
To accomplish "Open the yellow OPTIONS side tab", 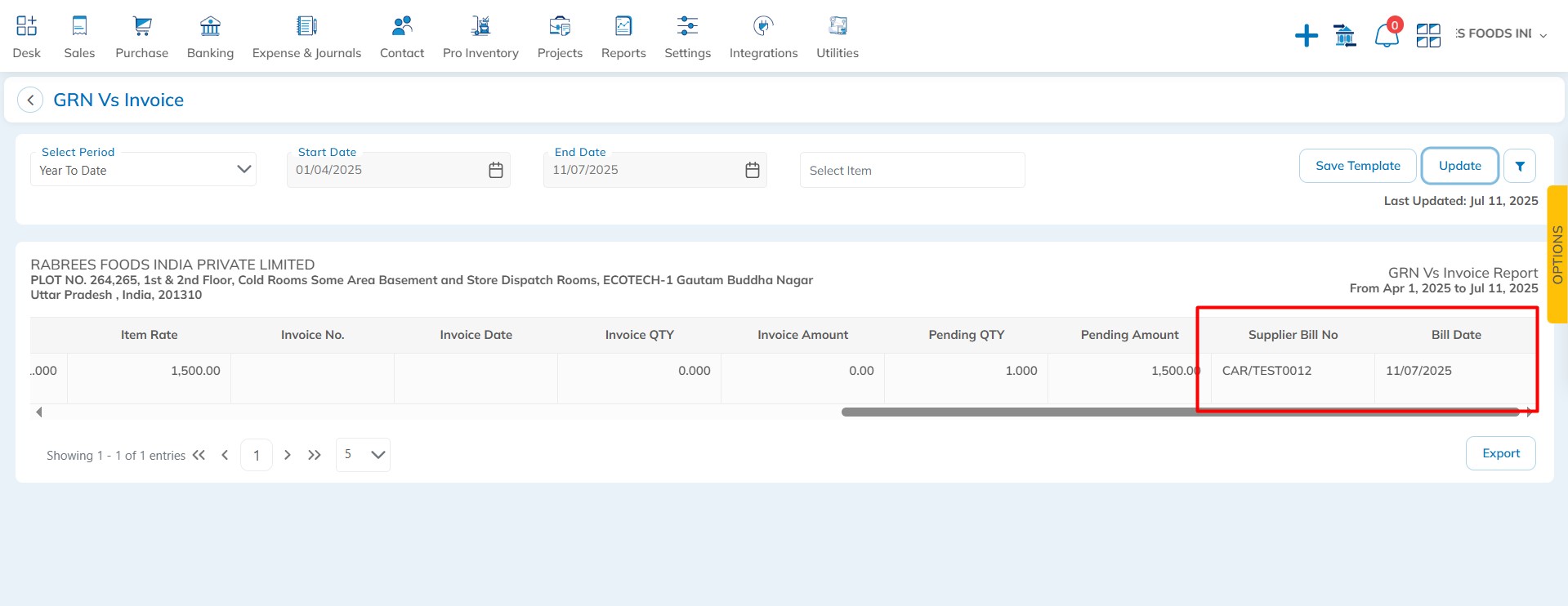I will click(1557, 254).
